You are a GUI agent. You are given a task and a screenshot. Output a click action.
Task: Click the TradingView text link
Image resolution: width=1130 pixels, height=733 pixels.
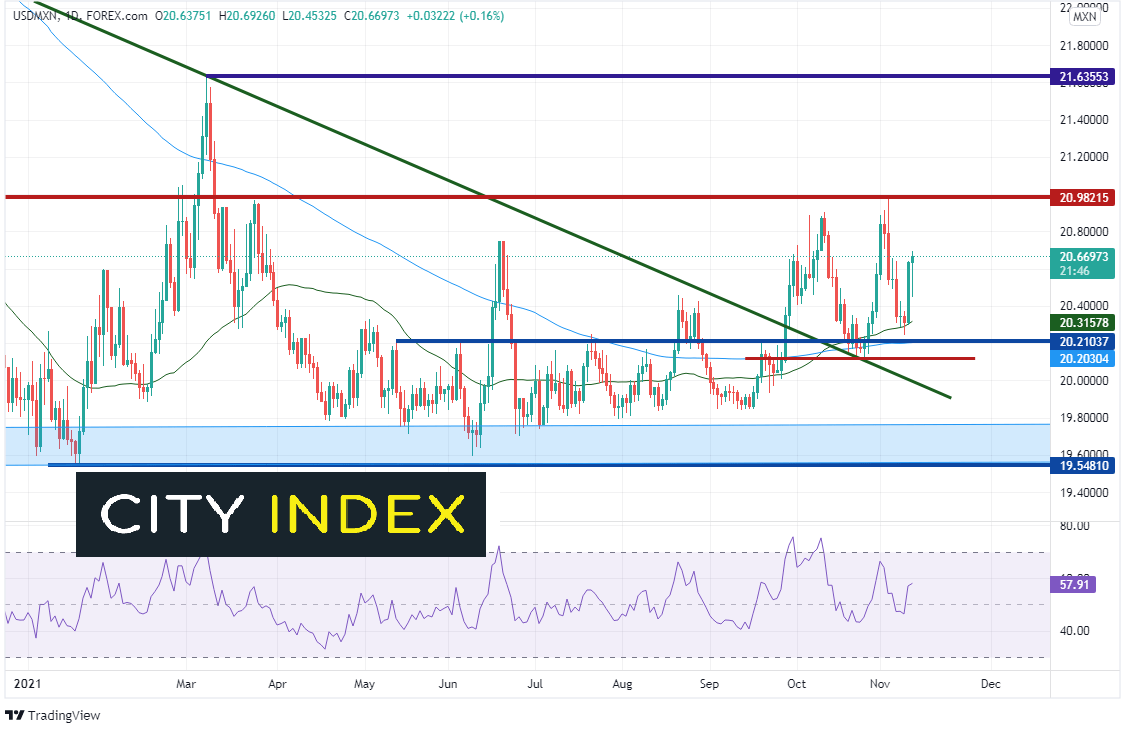[x=64, y=716]
